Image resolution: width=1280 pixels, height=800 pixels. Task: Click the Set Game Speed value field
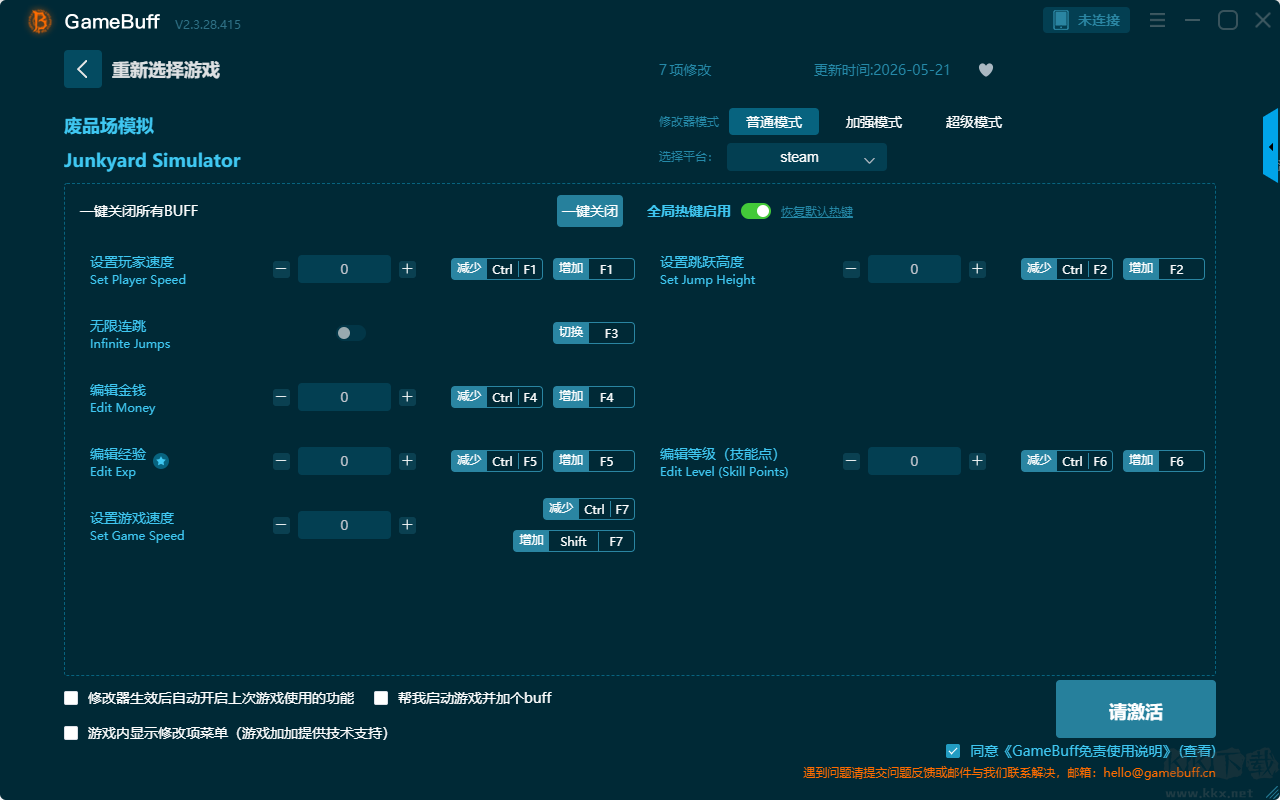click(344, 525)
